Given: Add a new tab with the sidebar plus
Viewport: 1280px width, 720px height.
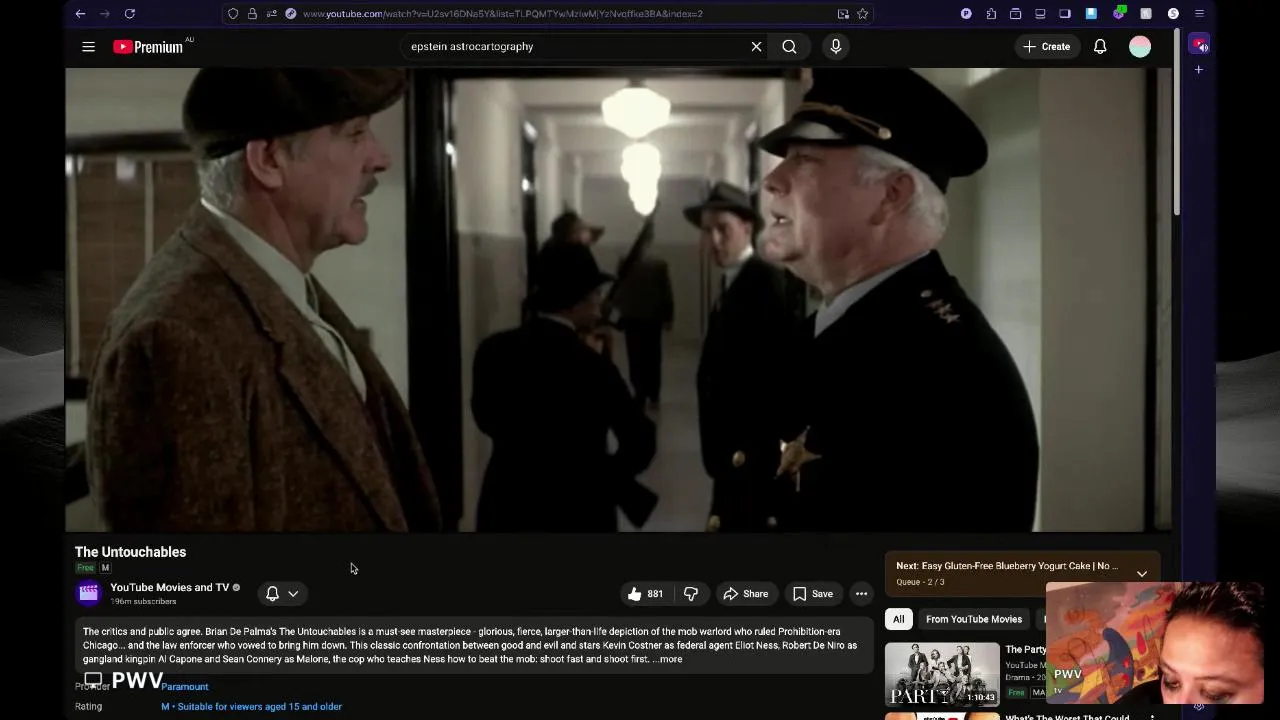Looking at the screenshot, I should point(1199,70).
